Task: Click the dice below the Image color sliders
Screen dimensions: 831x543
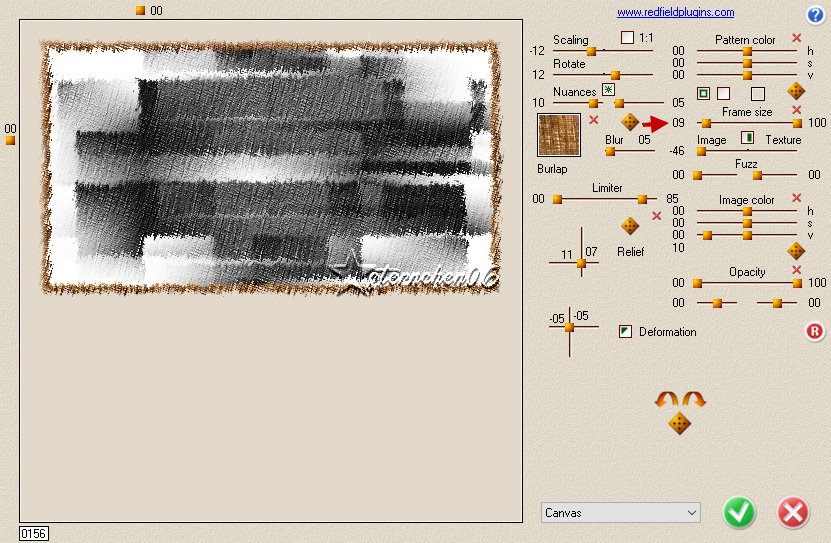Action: click(x=796, y=251)
